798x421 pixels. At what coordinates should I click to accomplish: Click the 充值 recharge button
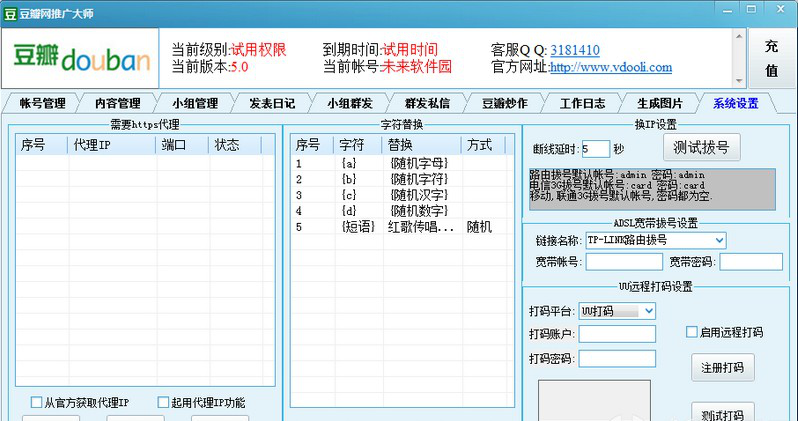pyautogui.click(x=772, y=58)
